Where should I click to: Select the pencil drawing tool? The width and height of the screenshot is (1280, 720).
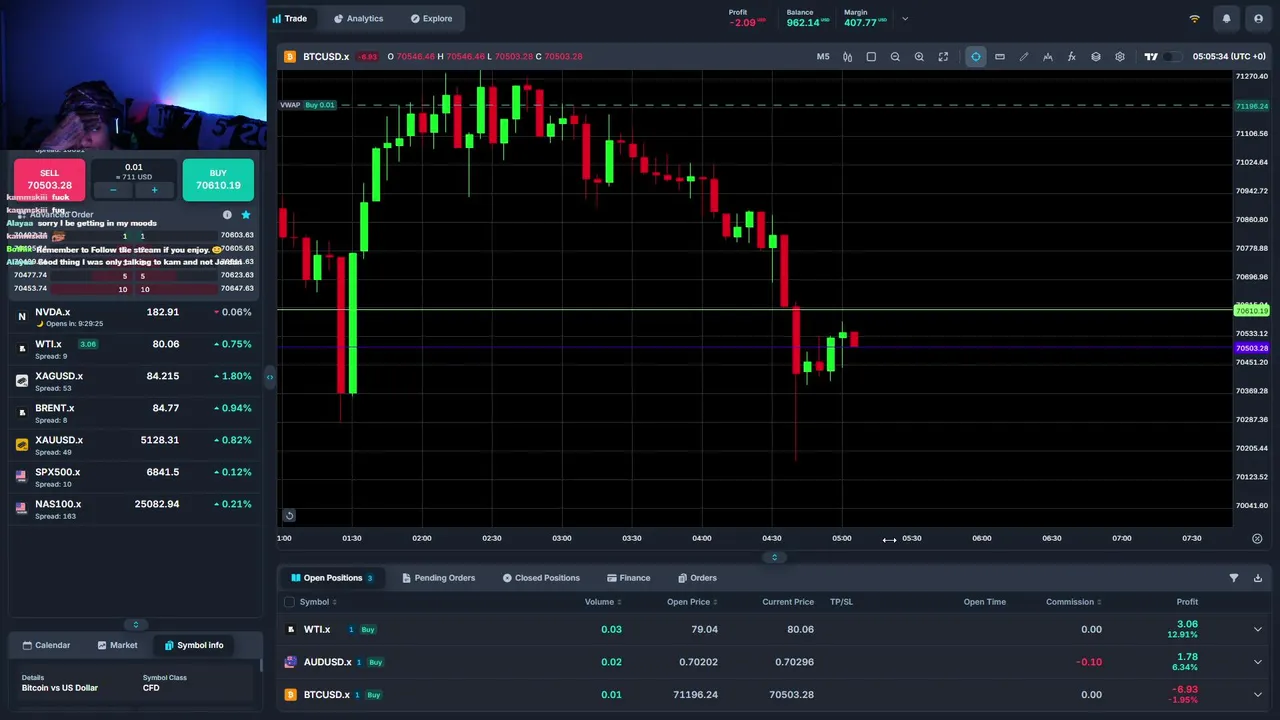click(1024, 57)
